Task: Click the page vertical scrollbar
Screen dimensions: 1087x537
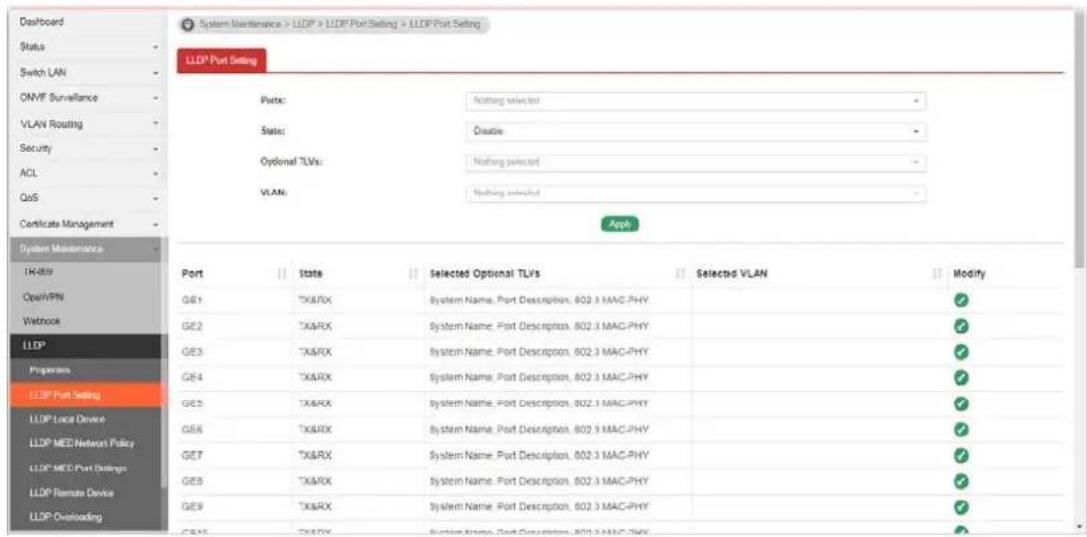Action: click(x=1080, y=139)
